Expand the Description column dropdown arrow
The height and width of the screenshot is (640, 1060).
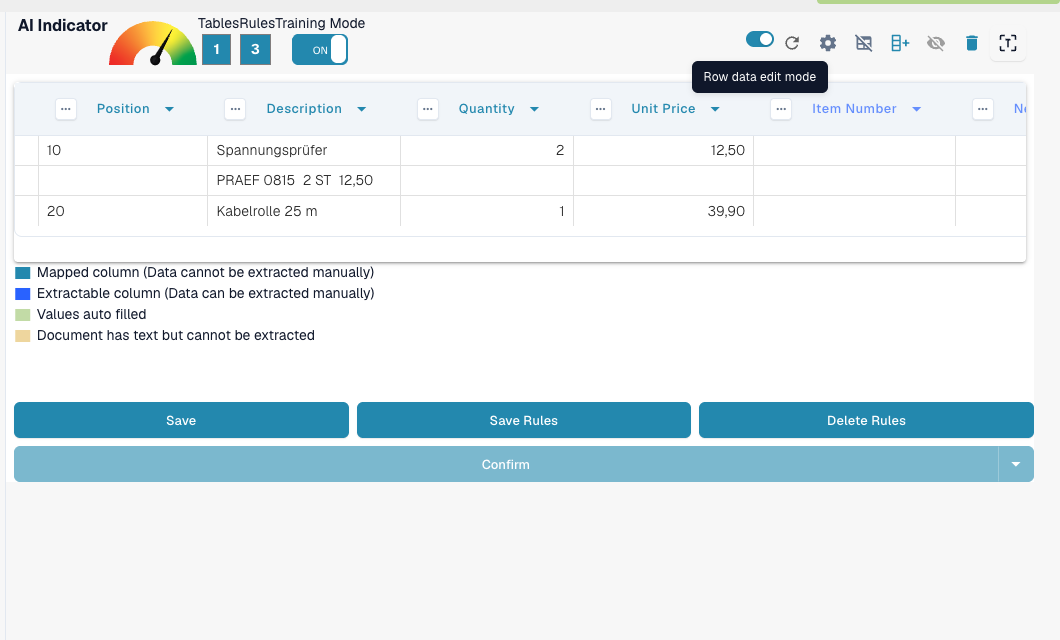pos(362,109)
